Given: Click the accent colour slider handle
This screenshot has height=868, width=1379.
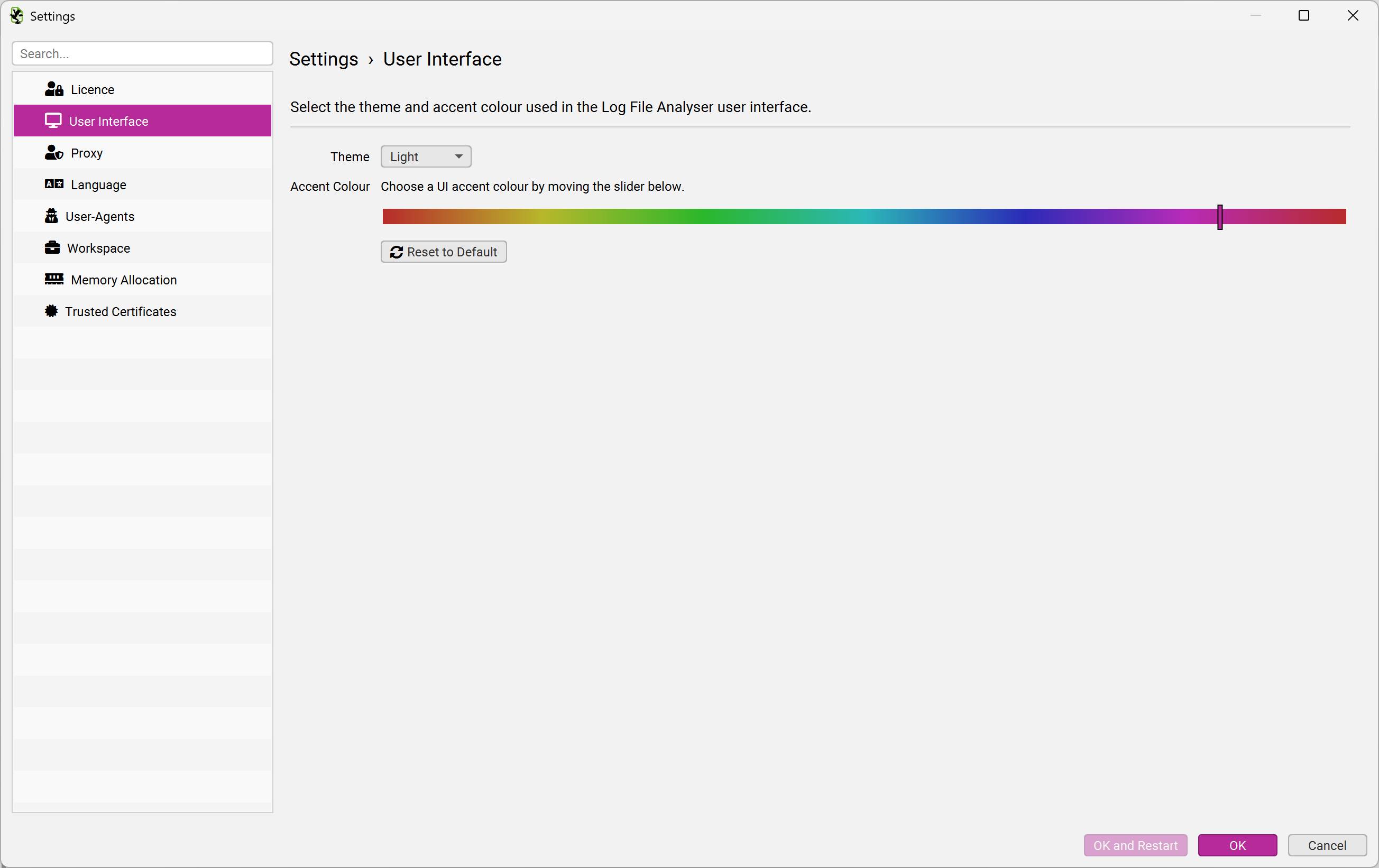Looking at the screenshot, I should click(x=1220, y=217).
